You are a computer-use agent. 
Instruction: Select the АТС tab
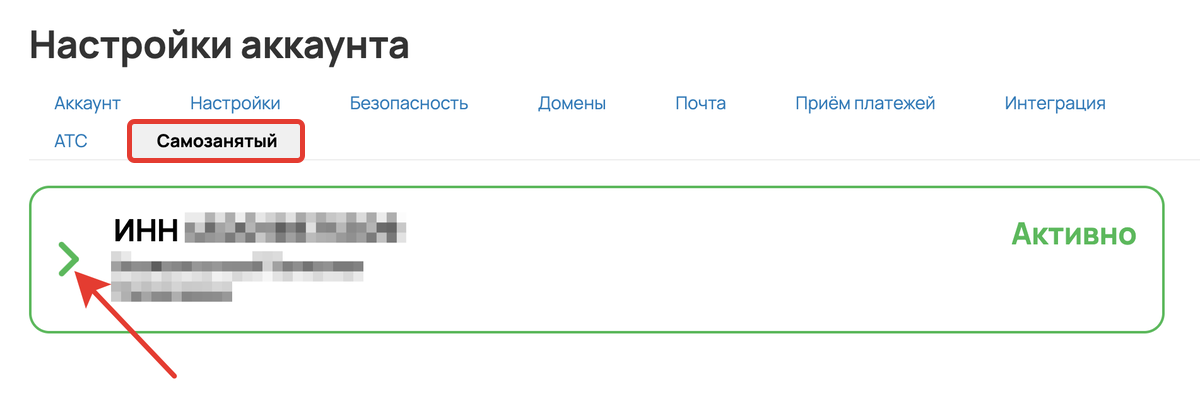tap(71, 141)
